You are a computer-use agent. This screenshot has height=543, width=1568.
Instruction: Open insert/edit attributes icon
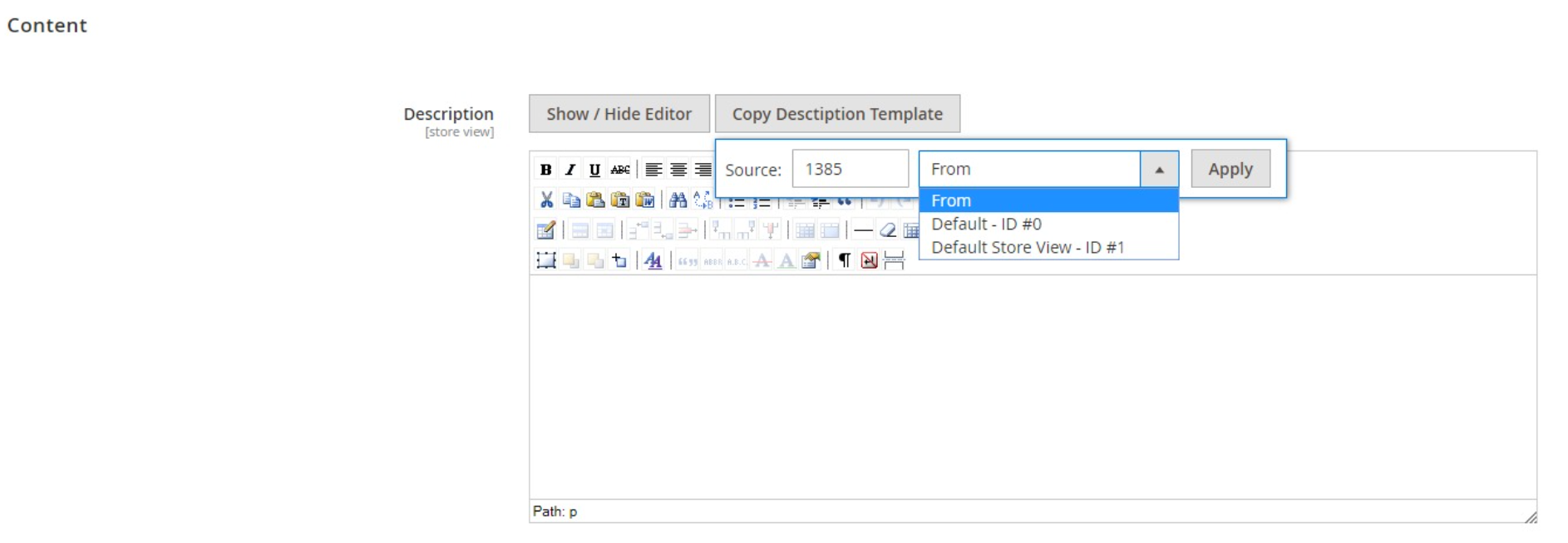pos(811,260)
